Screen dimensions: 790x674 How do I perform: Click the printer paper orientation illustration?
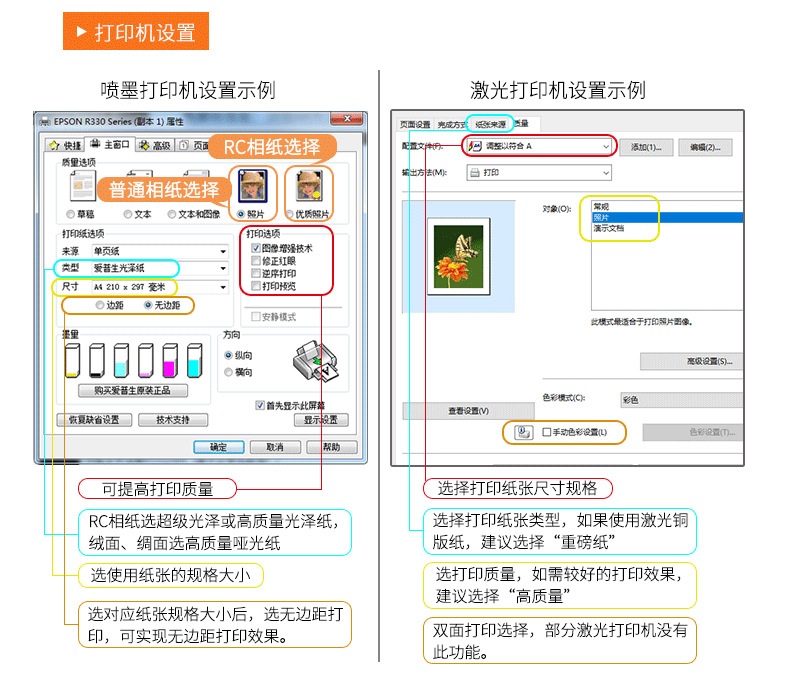315,362
